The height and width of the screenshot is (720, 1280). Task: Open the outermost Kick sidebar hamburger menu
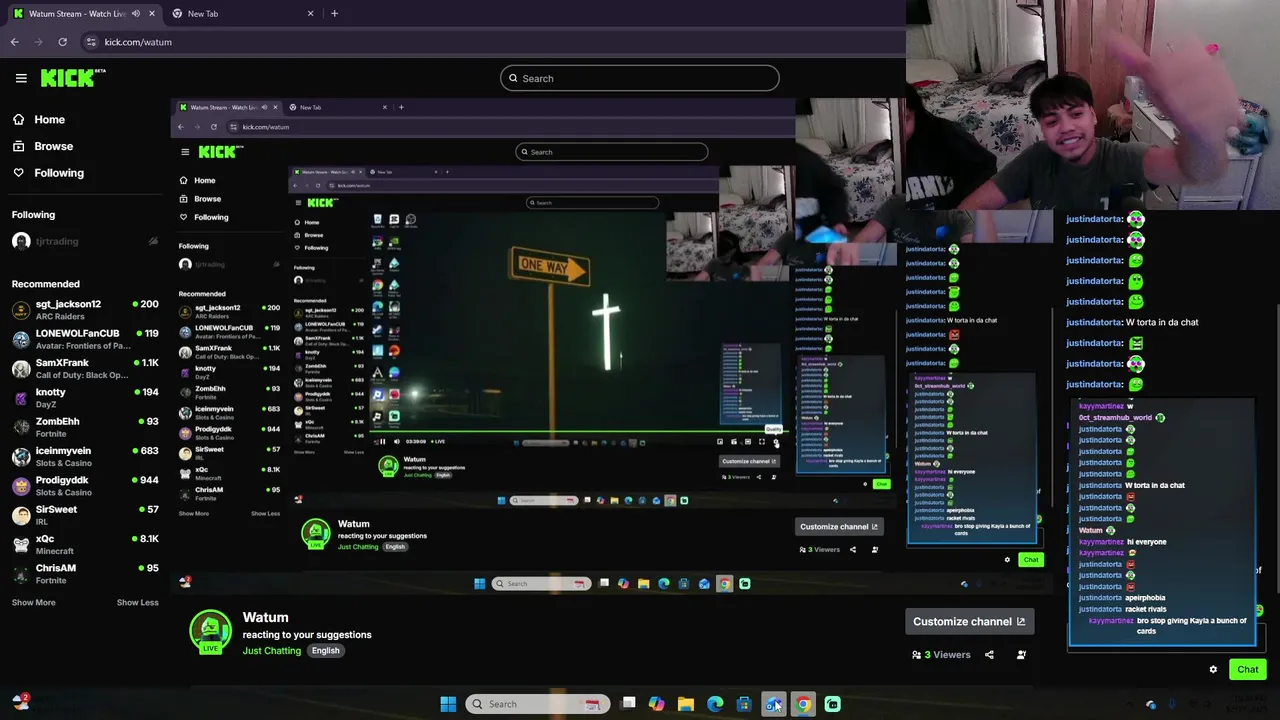coord(21,78)
